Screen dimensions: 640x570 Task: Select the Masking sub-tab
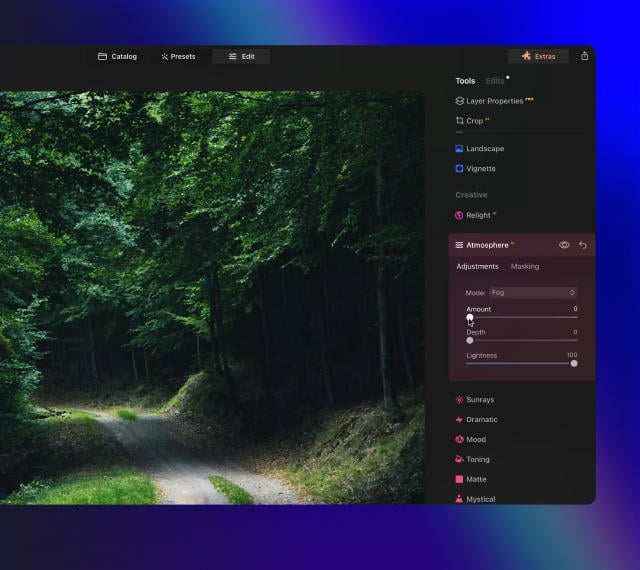[x=524, y=266]
